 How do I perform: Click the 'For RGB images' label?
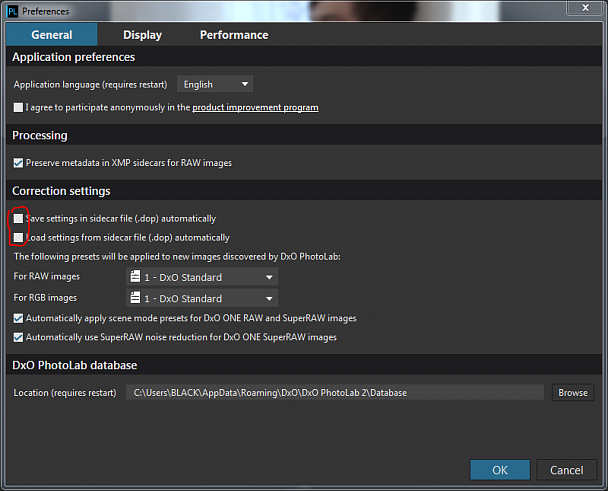point(45,298)
